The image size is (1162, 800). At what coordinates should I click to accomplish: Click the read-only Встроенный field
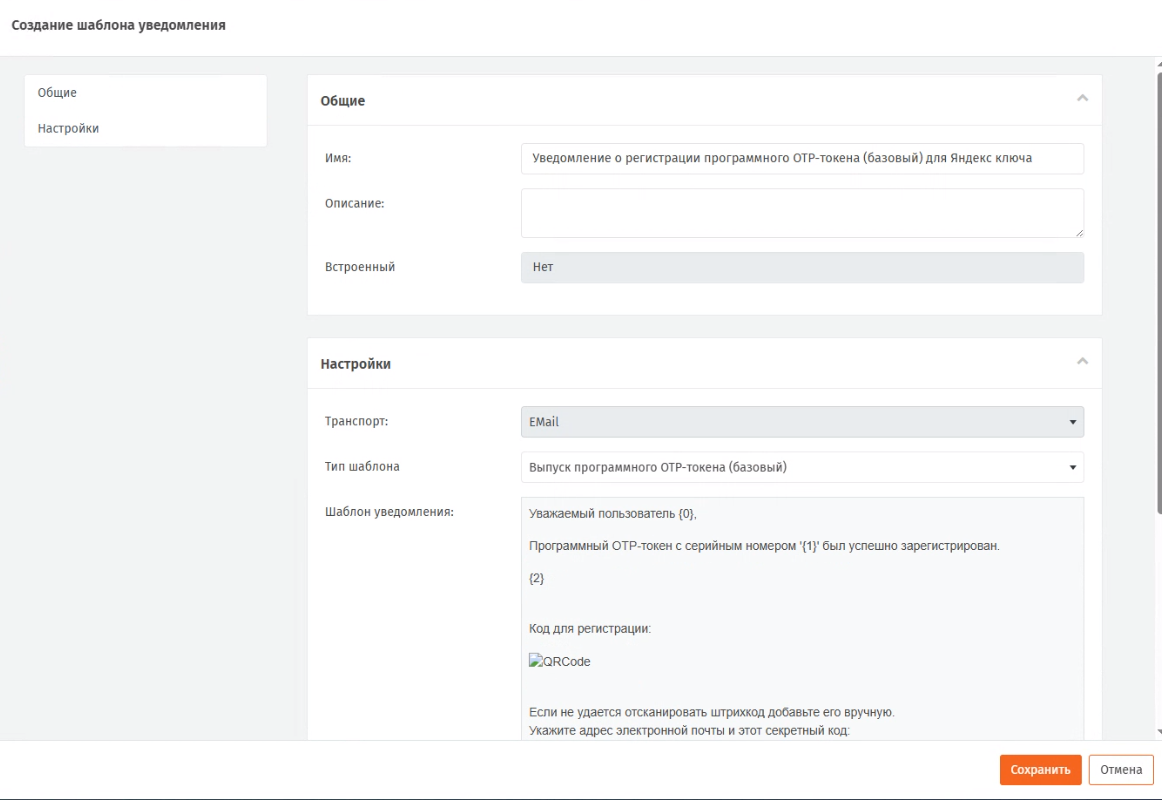pos(802,268)
